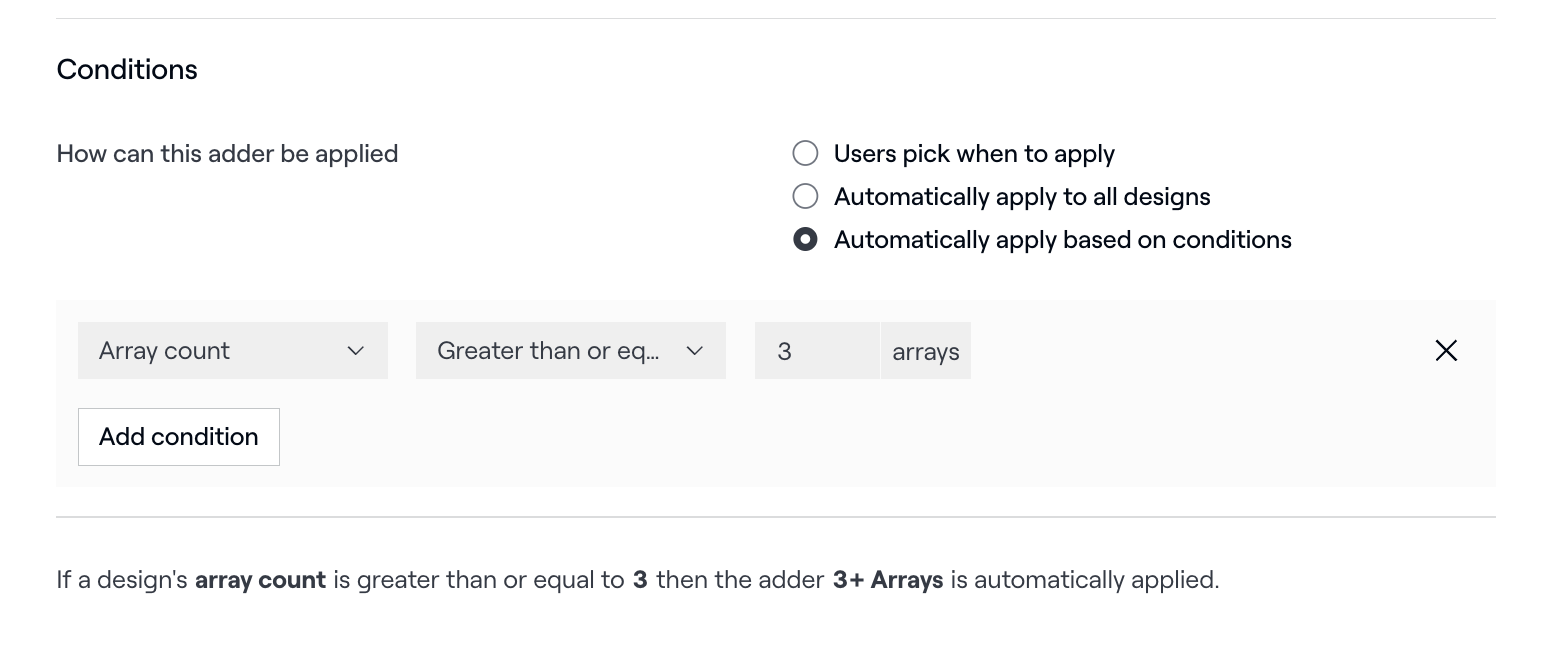The image size is (1552, 654).
Task: Click the bold 3 in the summary sentence
Action: (640, 580)
